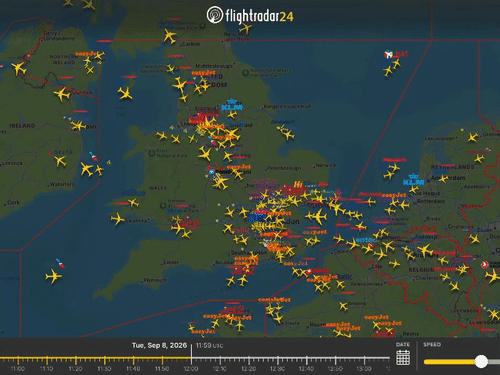This screenshot has height=375, width=500.
Task: Click the Peterborough city label
Action: point(284,168)
